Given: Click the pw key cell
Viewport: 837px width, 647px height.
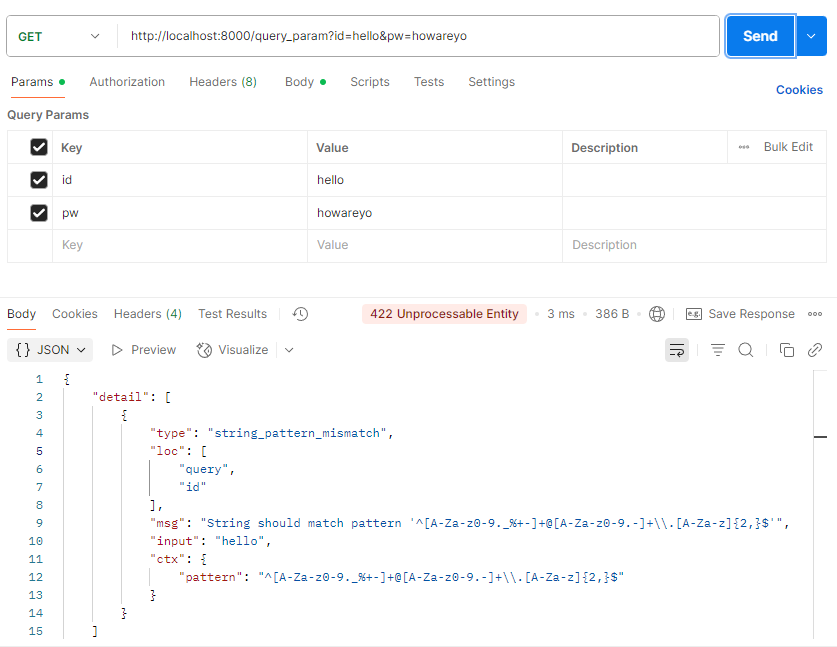Looking at the screenshot, I should [180, 213].
